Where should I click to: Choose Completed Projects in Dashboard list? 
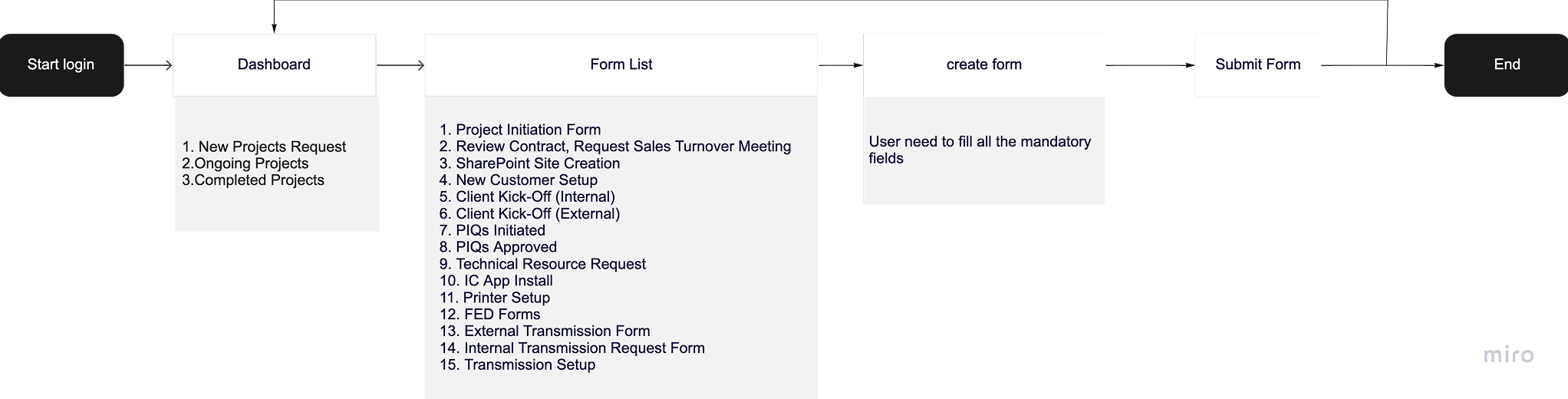253,180
